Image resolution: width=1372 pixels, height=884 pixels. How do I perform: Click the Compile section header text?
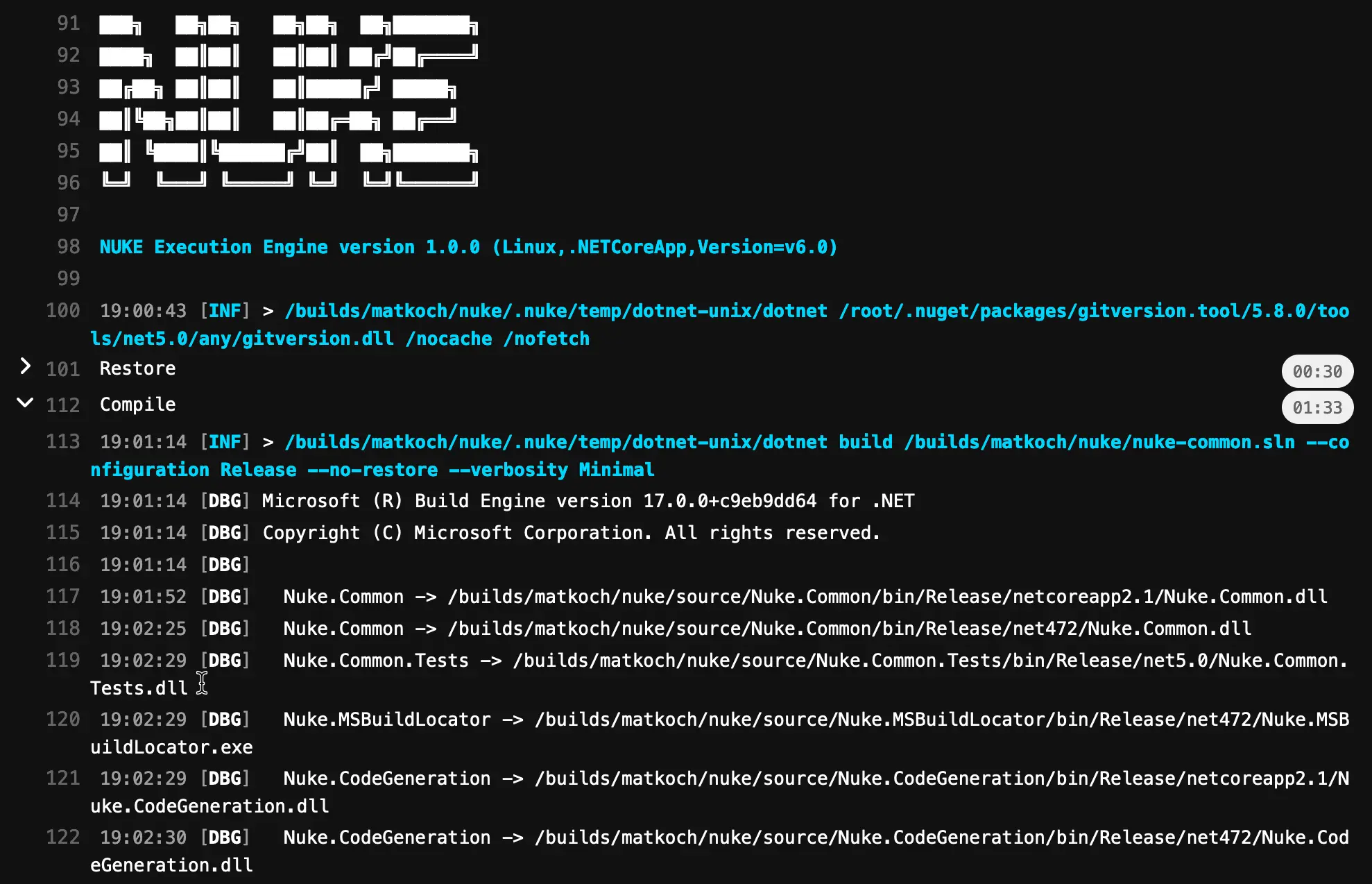[x=137, y=405]
